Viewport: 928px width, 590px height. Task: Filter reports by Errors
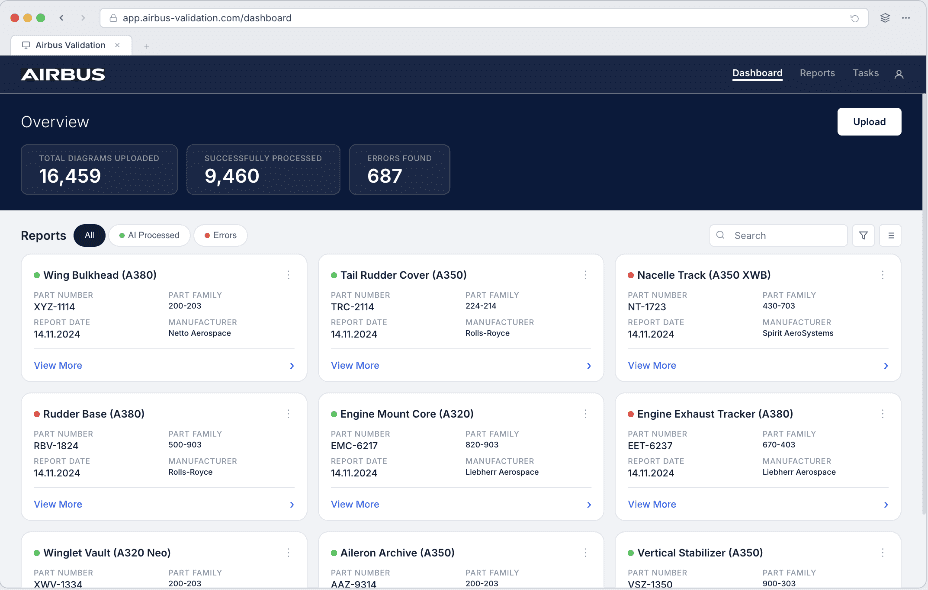click(220, 236)
